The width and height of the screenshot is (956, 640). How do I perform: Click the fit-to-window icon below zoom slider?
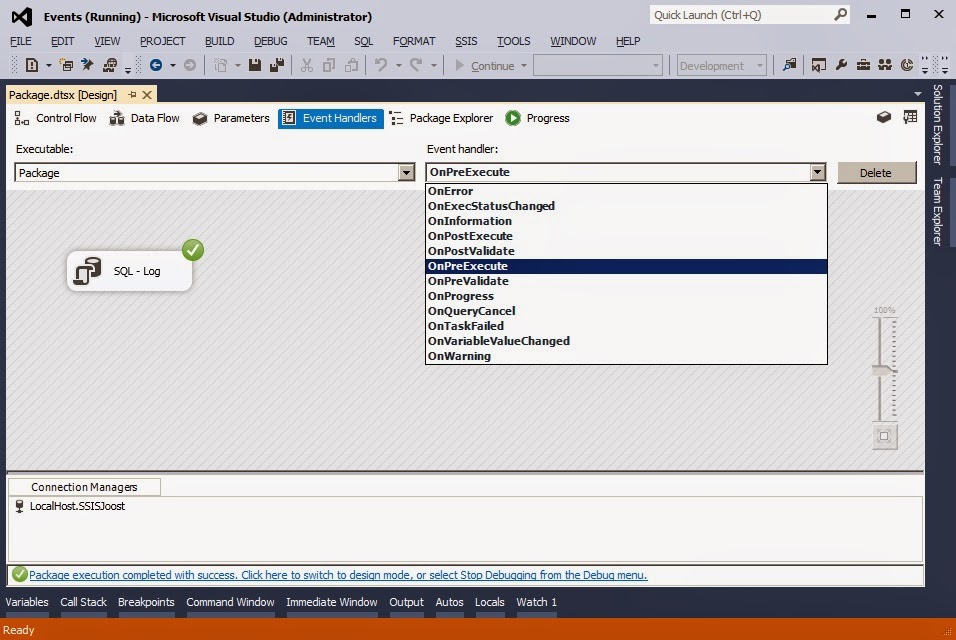[884, 436]
